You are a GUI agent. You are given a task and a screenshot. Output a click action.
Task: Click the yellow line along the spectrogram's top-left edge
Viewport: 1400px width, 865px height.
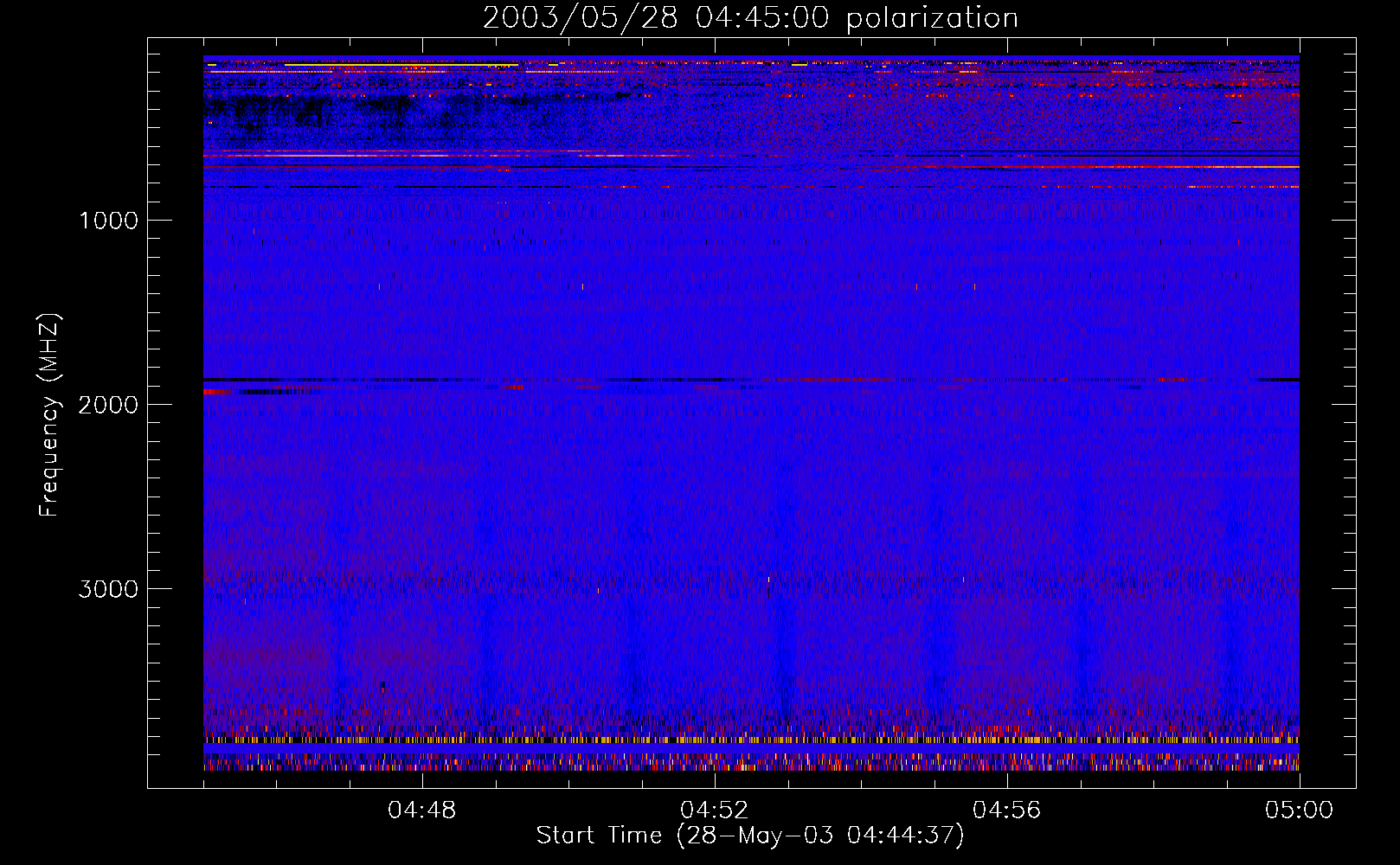click(x=401, y=65)
